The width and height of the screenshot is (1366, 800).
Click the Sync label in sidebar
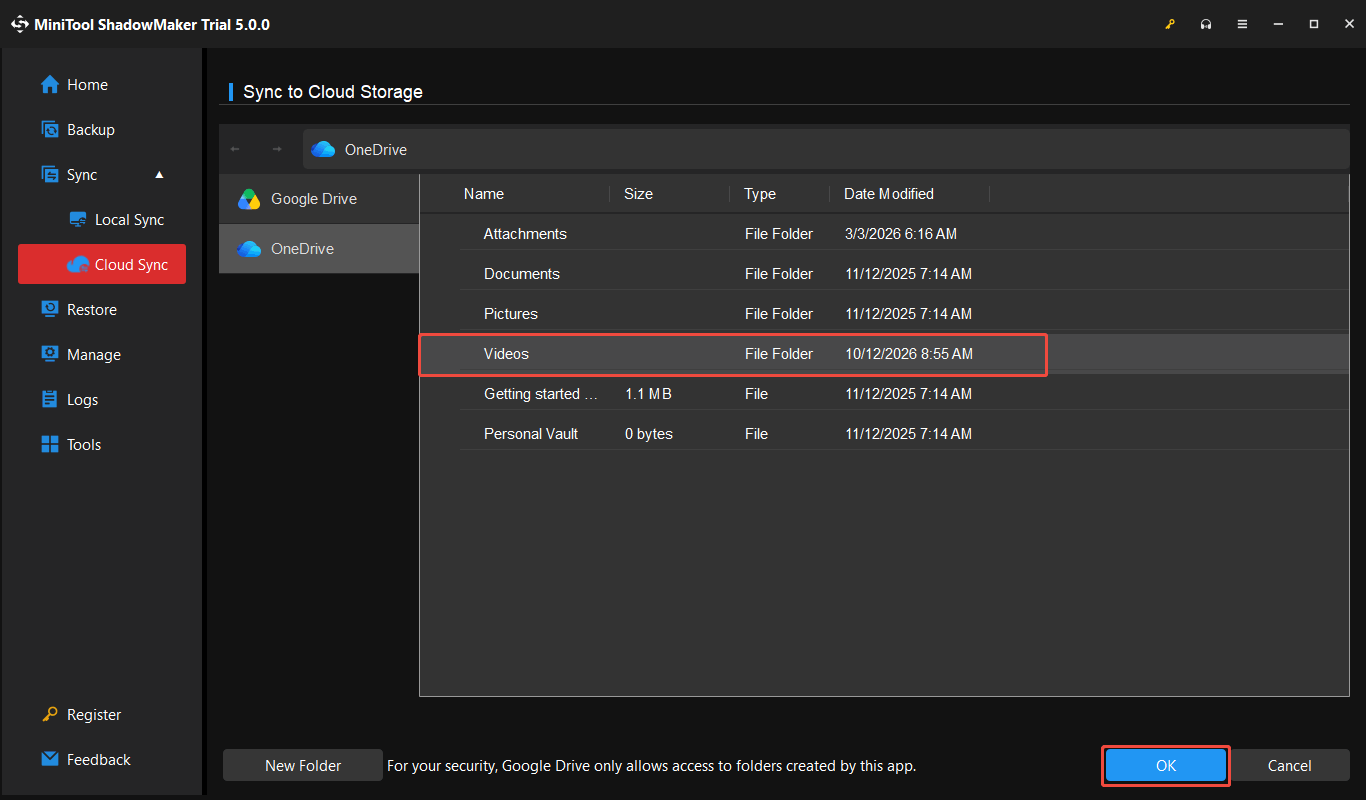[x=82, y=174]
